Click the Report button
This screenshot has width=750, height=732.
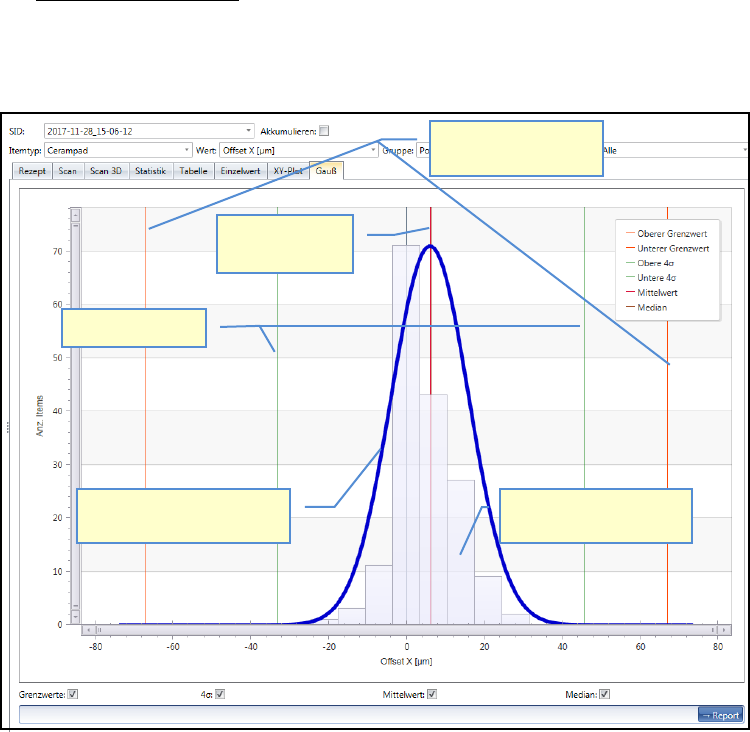pyautogui.click(x=720, y=715)
